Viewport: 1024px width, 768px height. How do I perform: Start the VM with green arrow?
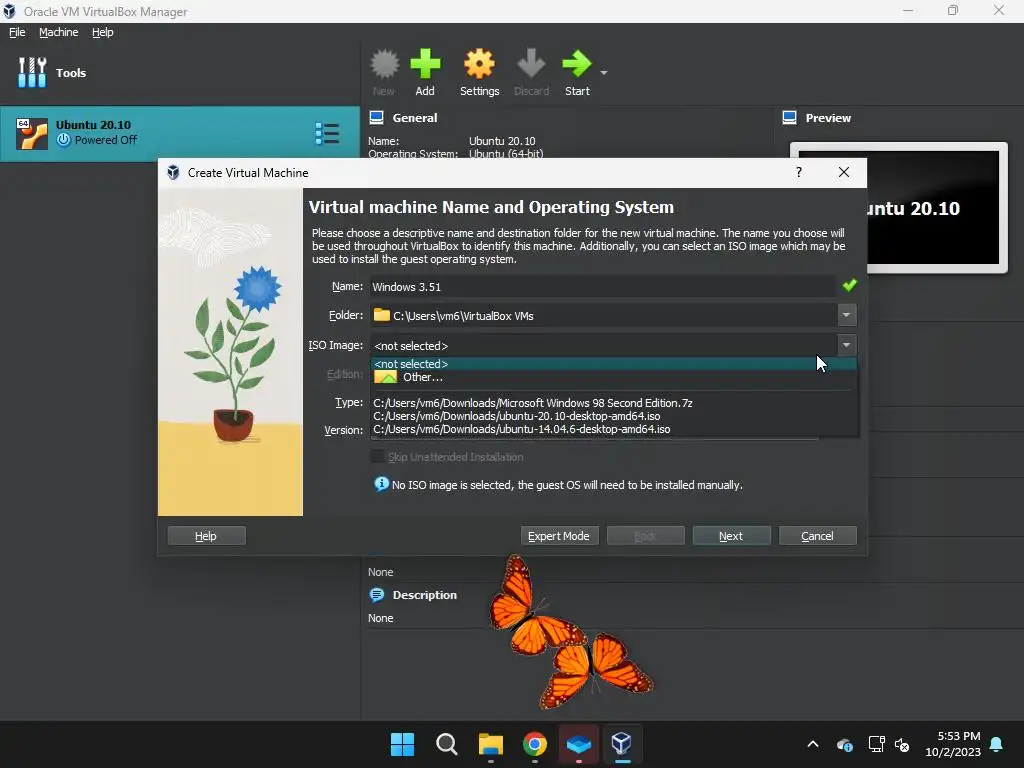click(577, 72)
